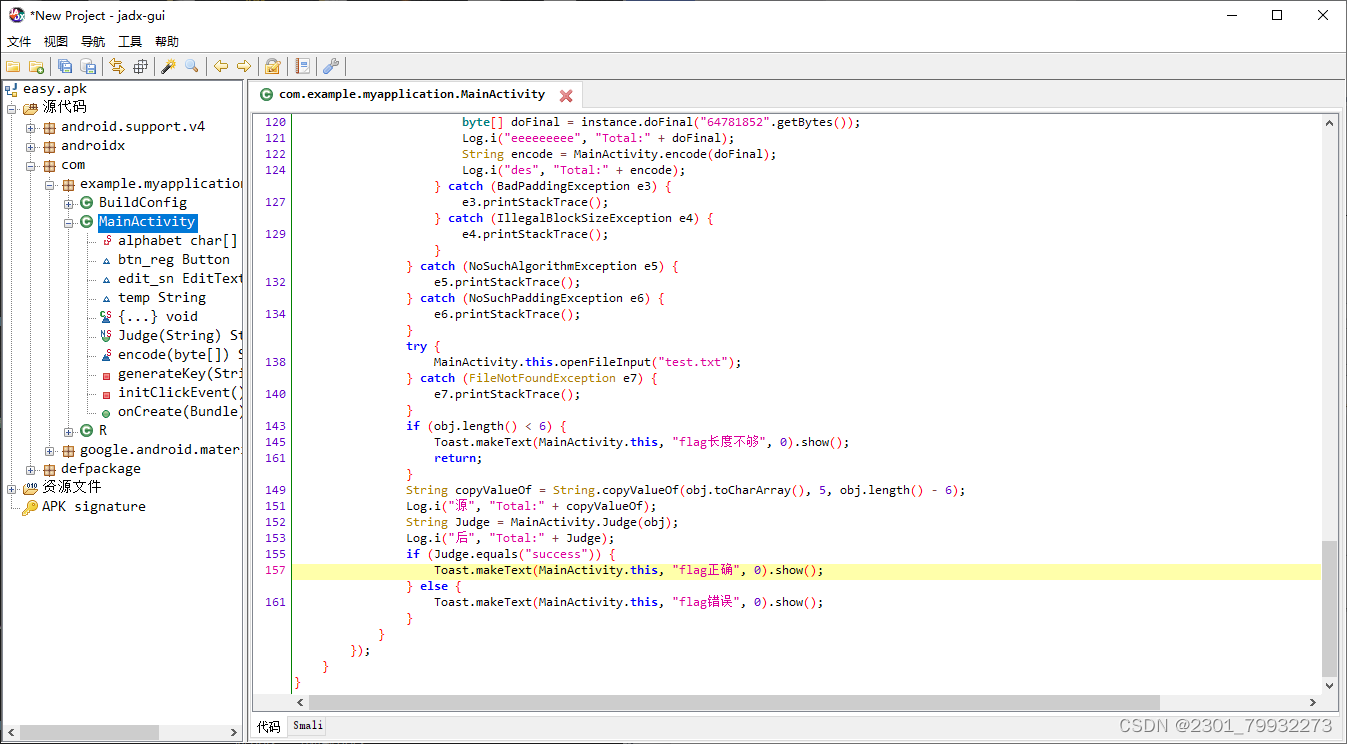Click line number 157 in the gutter
This screenshot has width=1347, height=744.
(274, 569)
